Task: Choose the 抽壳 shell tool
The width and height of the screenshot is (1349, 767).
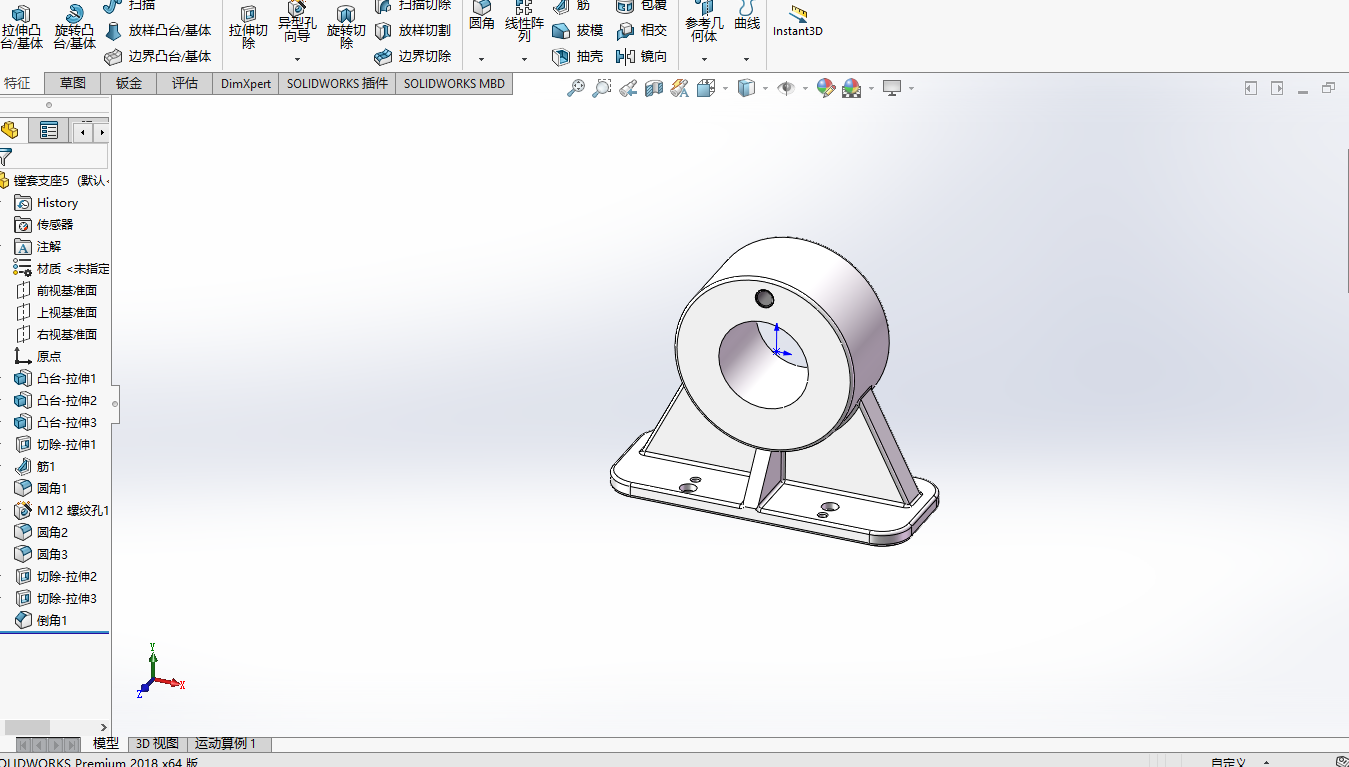Action: (578, 57)
